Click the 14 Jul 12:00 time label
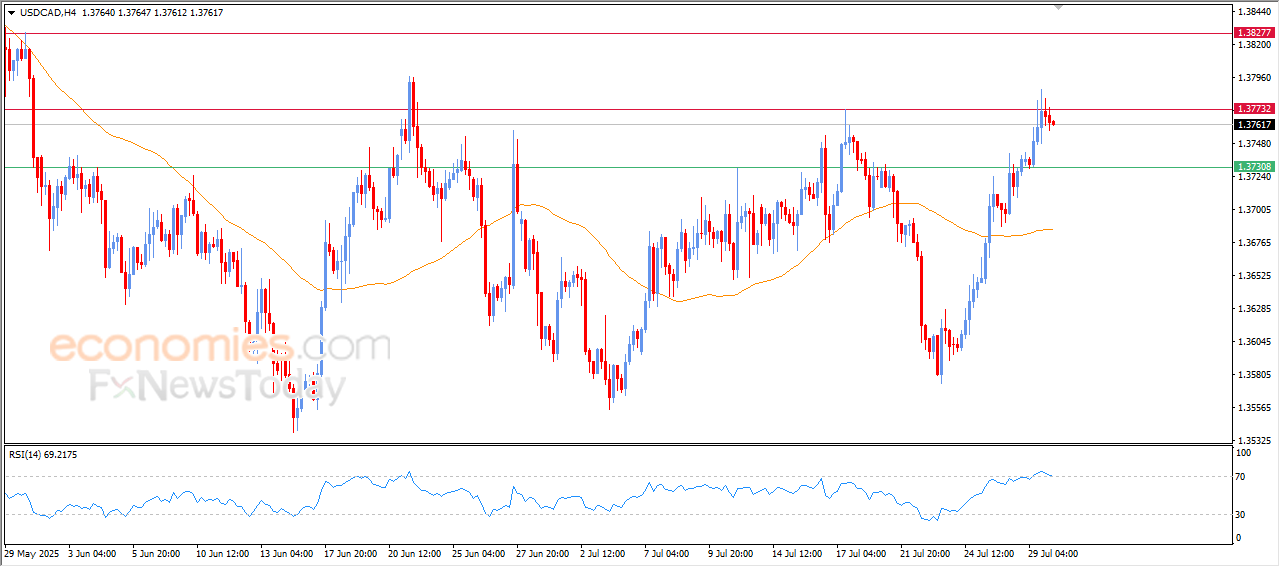The width and height of the screenshot is (1280, 567). [796, 553]
